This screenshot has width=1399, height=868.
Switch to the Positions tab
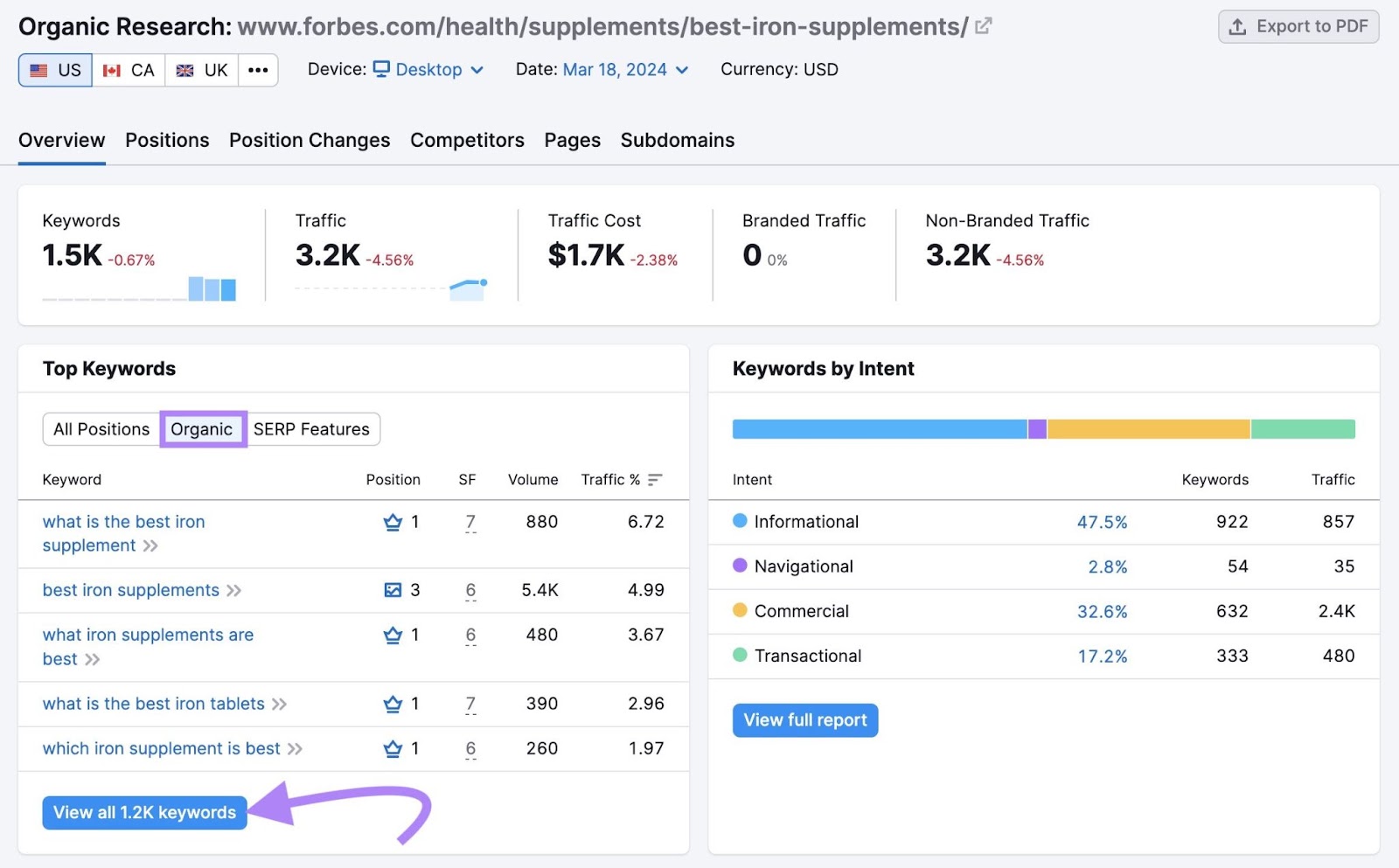point(166,140)
